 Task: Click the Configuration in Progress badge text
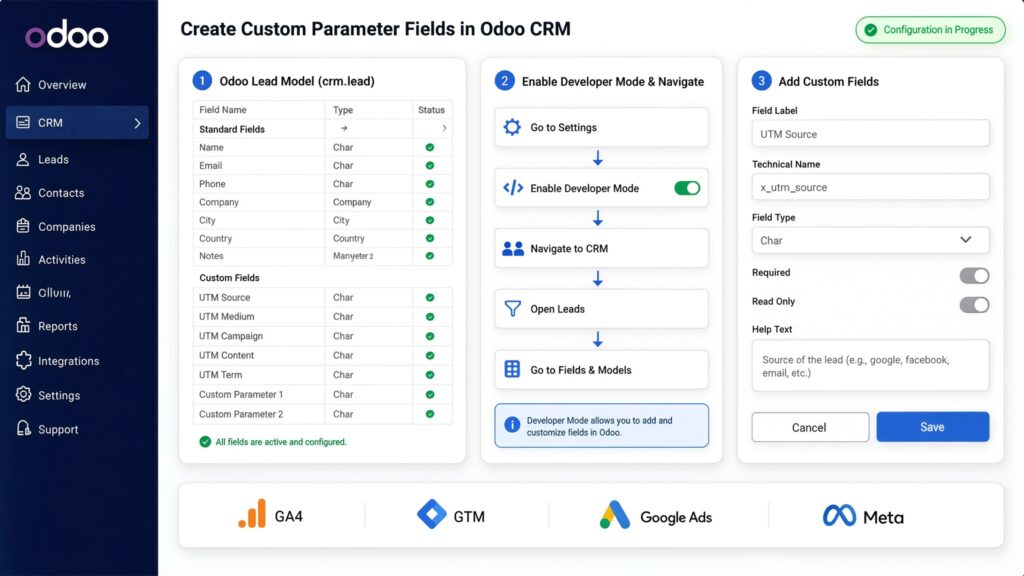938,30
